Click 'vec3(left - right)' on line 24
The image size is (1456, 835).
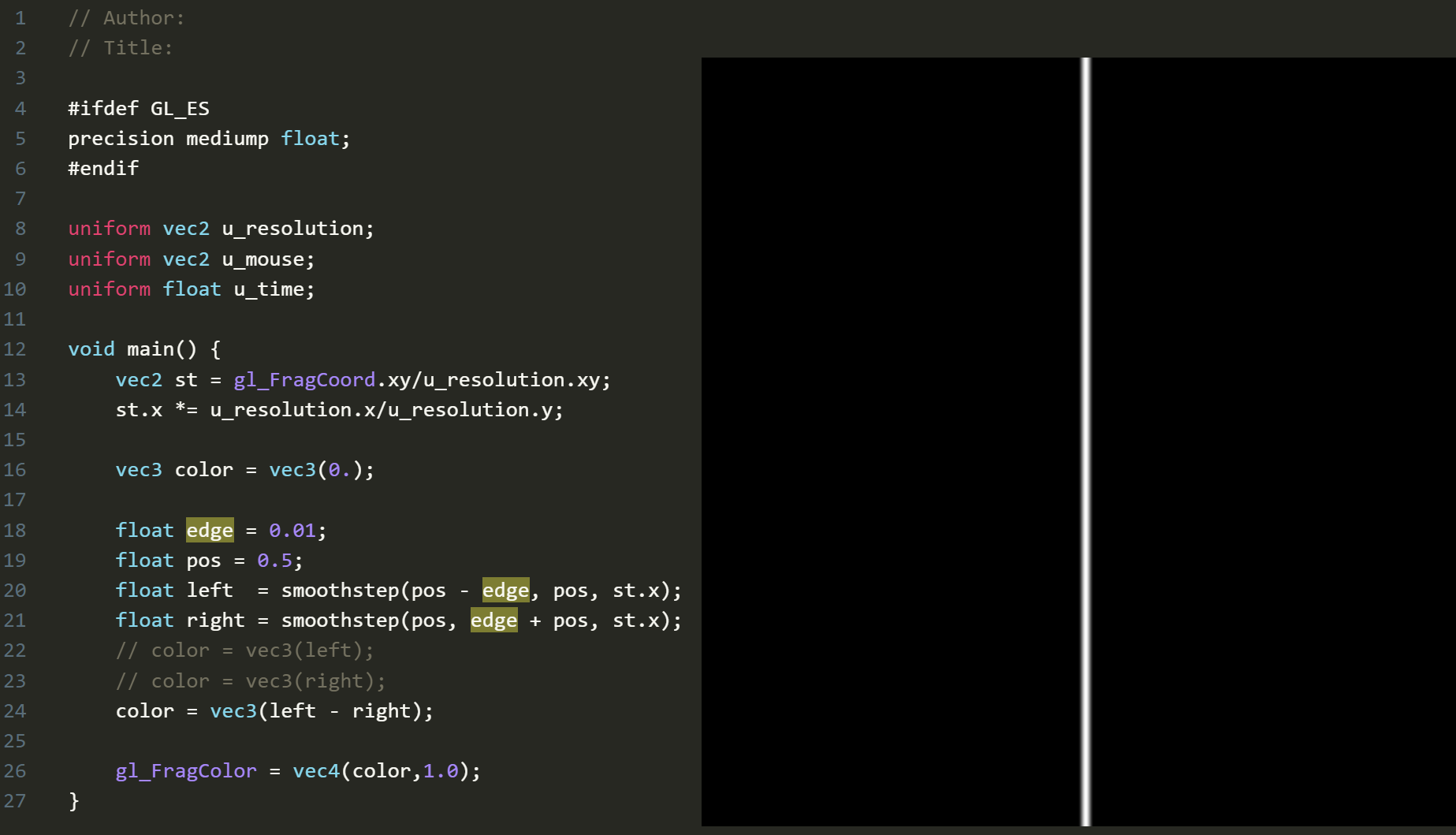click(x=316, y=711)
